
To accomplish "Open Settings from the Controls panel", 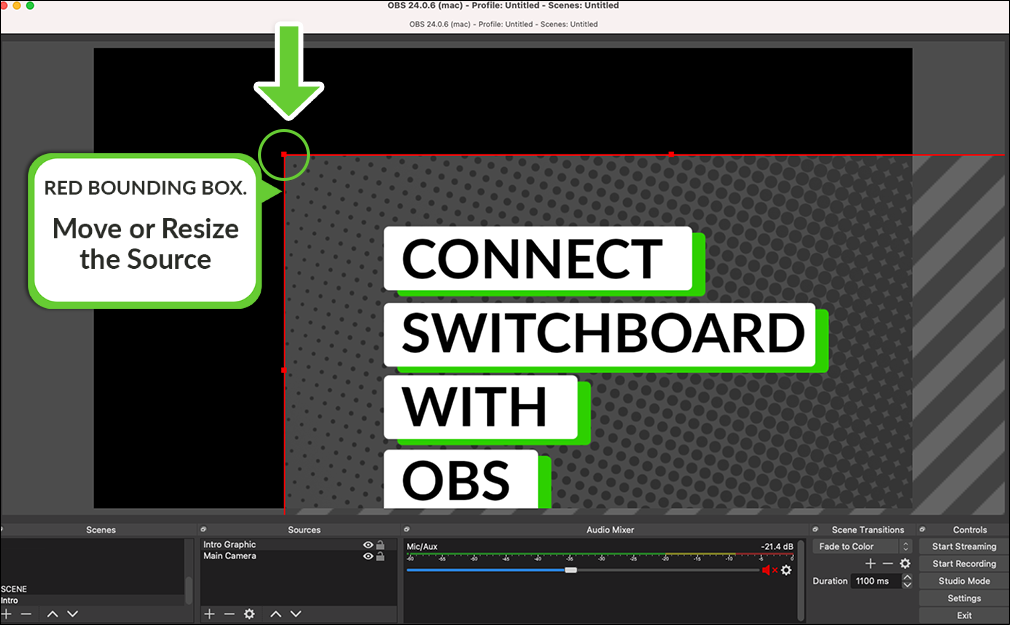I will point(964,599).
